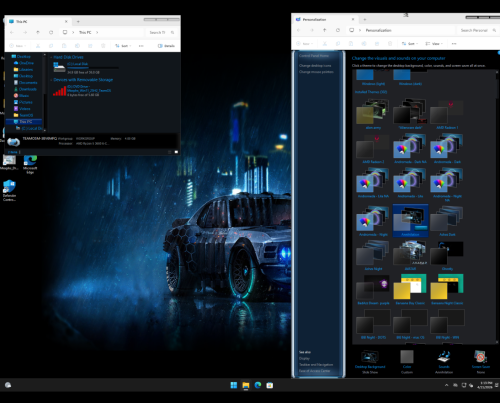
Task: Click the up arrow in Personalization window
Action: pos(324,30)
